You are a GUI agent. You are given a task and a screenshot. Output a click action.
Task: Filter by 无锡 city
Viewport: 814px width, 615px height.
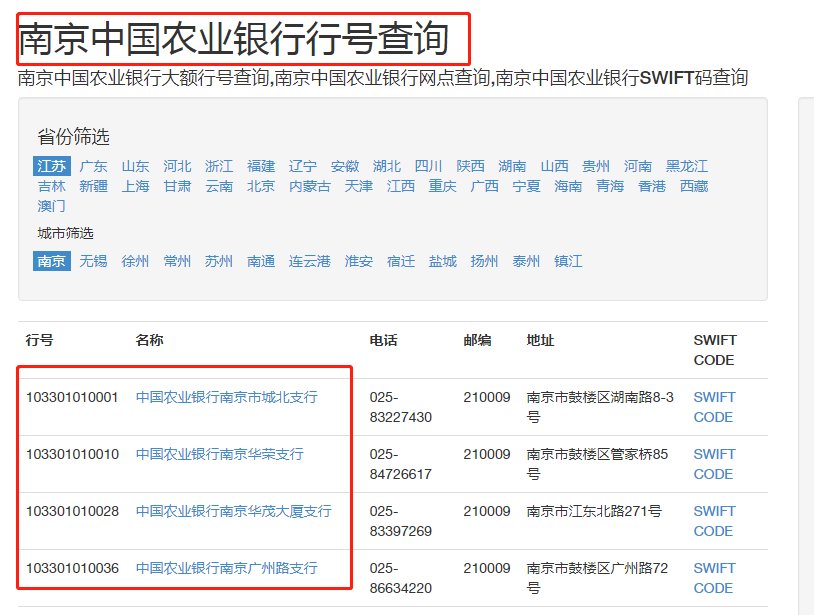[93, 261]
